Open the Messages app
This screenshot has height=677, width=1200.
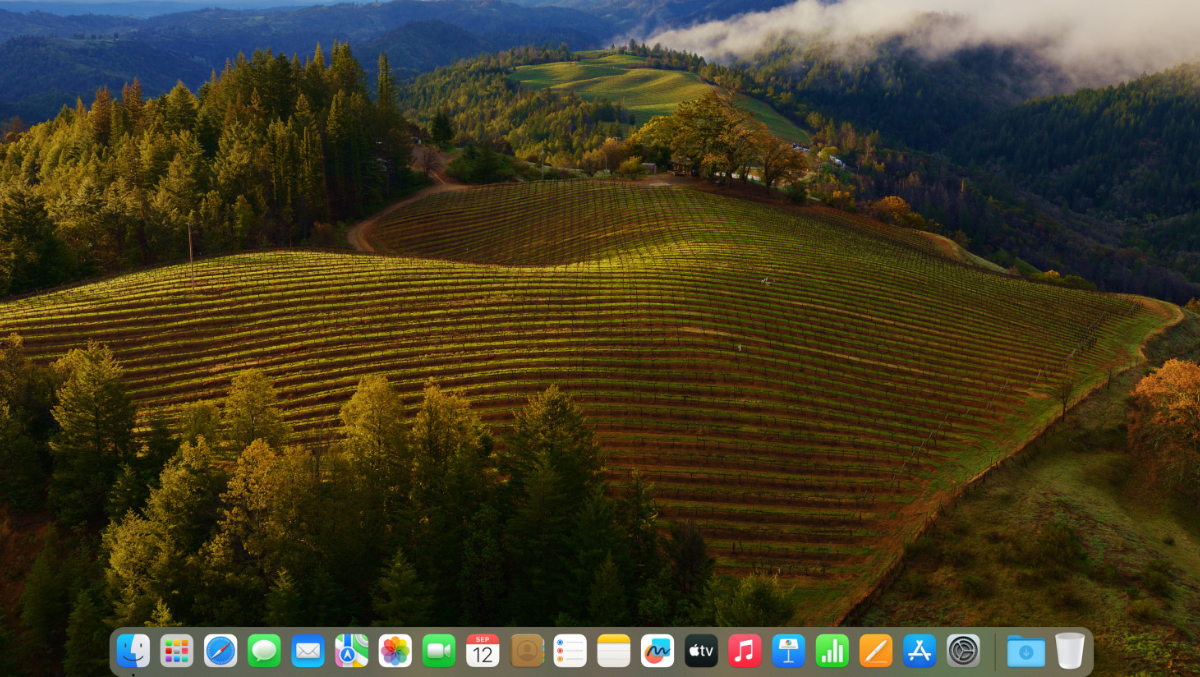click(x=264, y=651)
